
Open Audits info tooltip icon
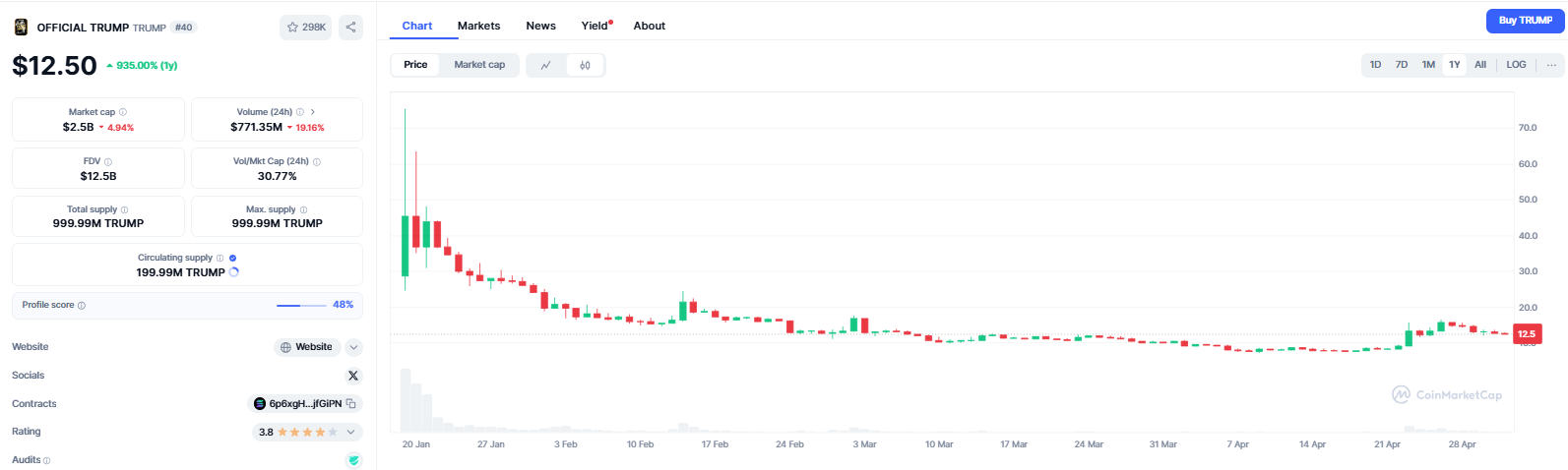tap(47, 460)
